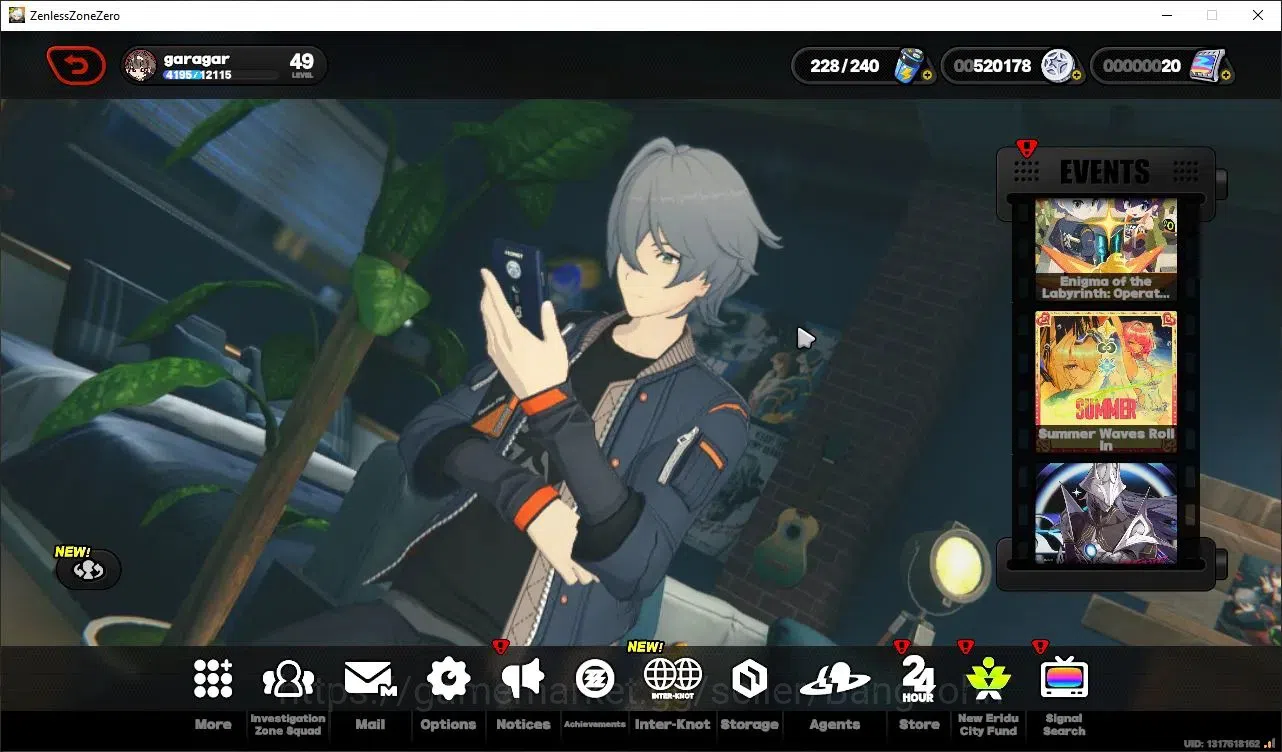Open Enigma of the Labyrinth event
The width and height of the screenshot is (1282, 752).
pos(1106,250)
